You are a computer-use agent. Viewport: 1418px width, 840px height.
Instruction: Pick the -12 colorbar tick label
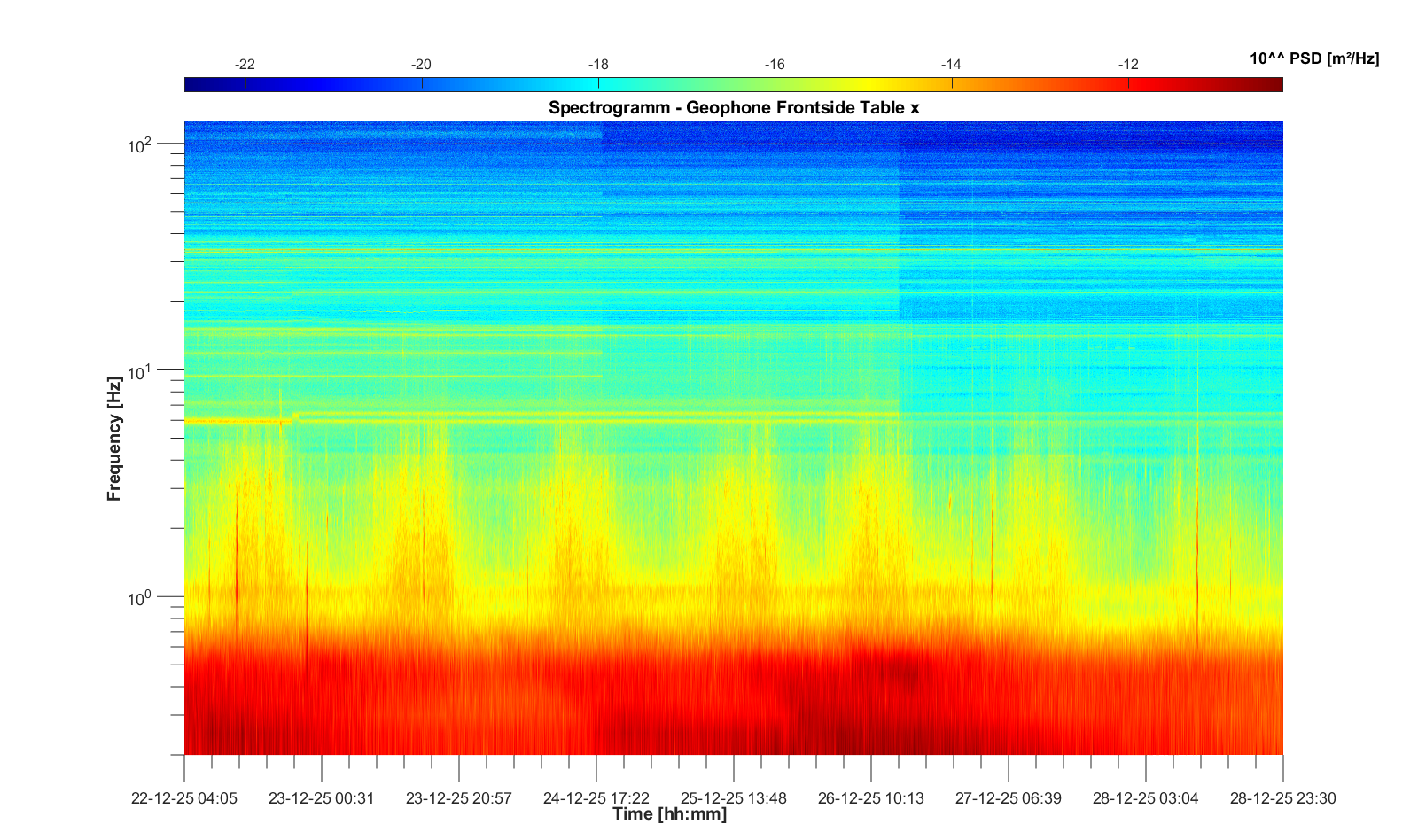(x=1127, y=65)
